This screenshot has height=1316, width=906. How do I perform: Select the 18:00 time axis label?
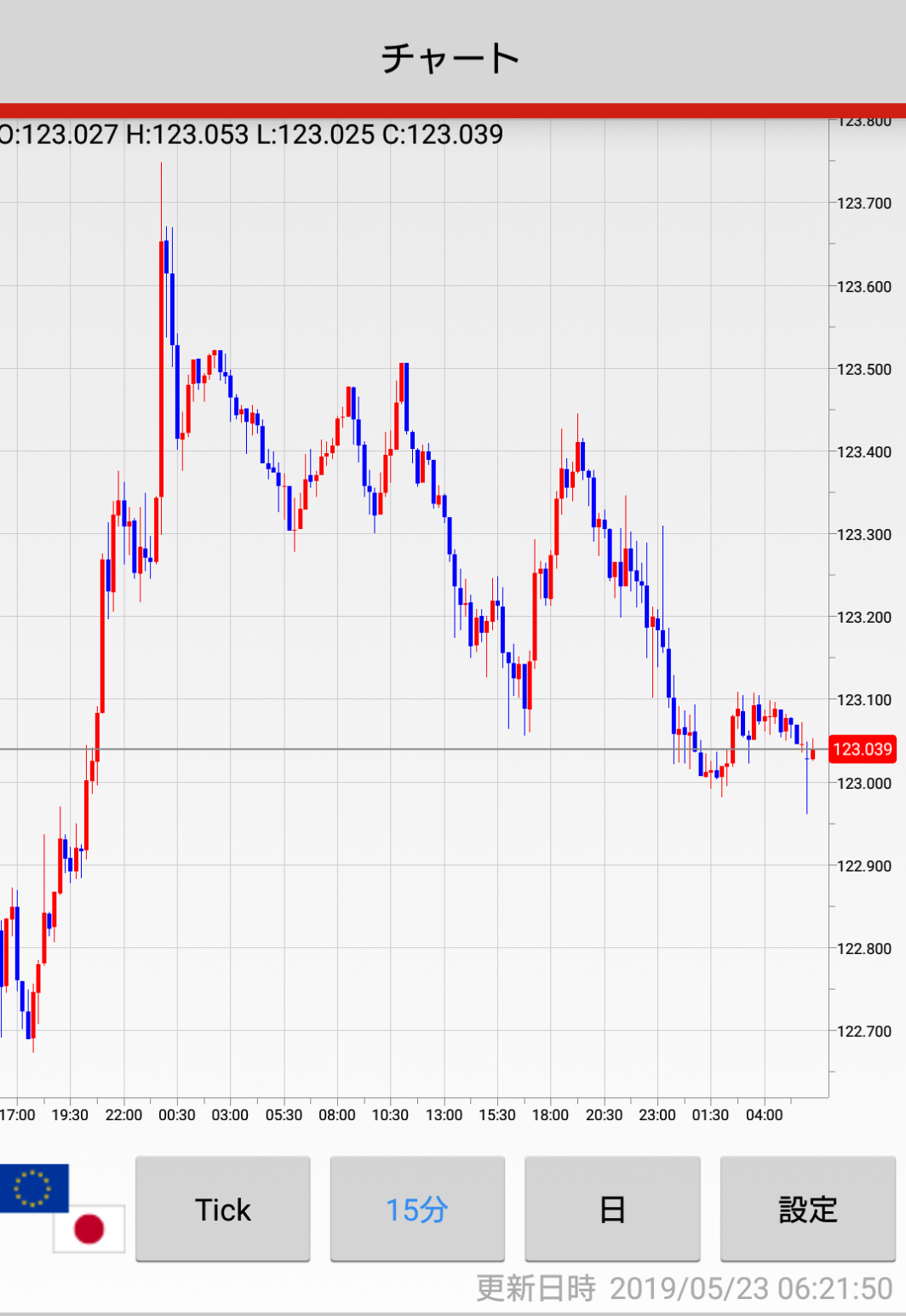[x=550, y=1115]
